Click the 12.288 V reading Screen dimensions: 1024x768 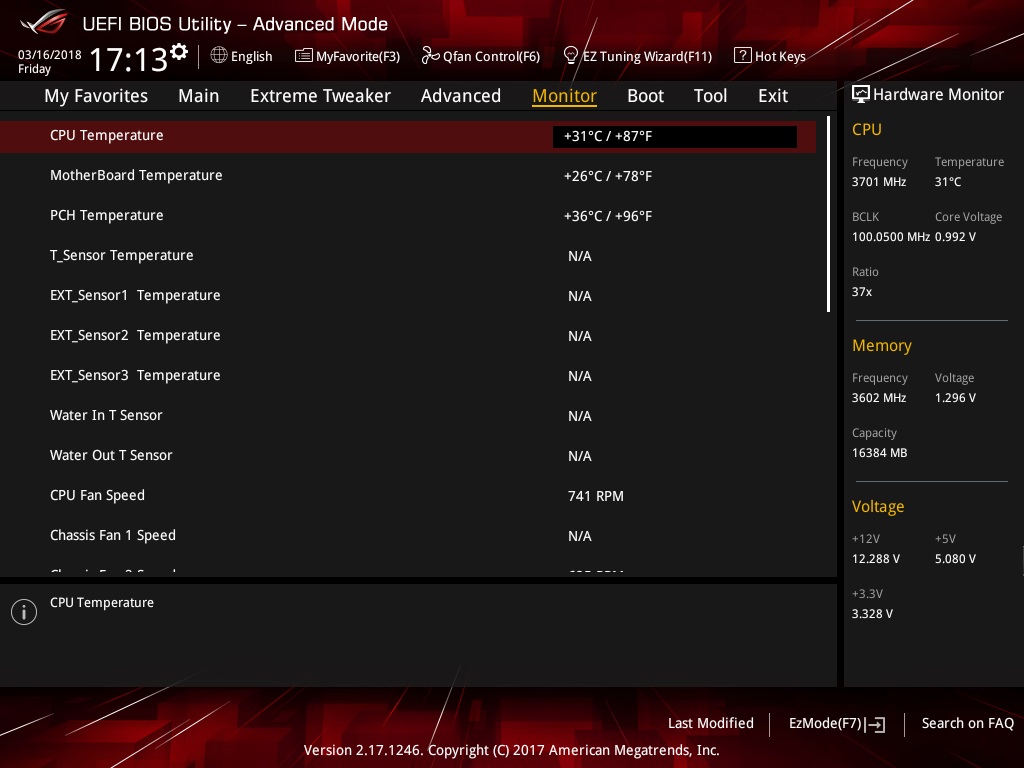876,559
